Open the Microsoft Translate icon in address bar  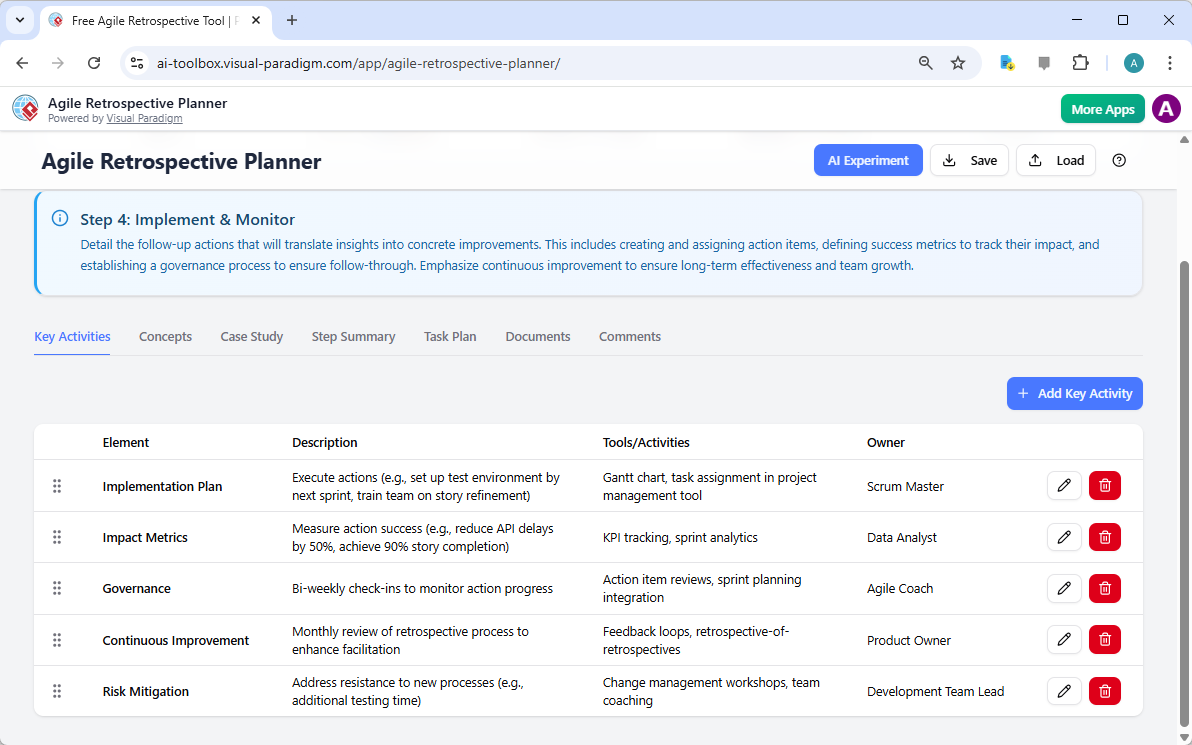pyautogui.click(x=1006, y=62)
